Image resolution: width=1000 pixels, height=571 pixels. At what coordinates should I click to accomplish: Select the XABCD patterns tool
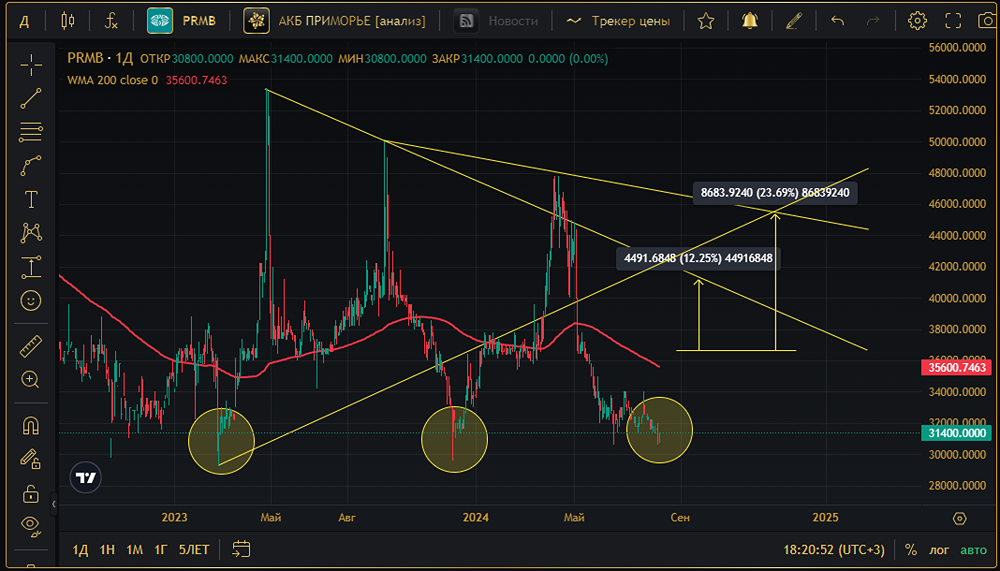[x=31, y=233]
